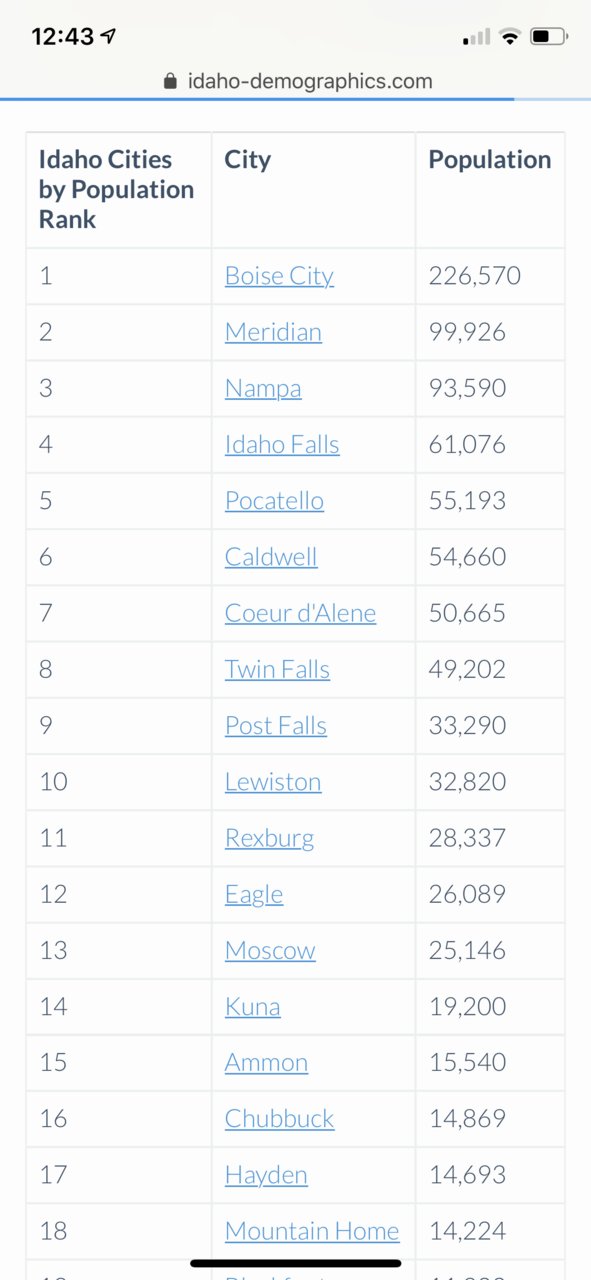Viewport: 591px width, 1280px height.
Task: Open the Pocatello link
Action: 274,500
